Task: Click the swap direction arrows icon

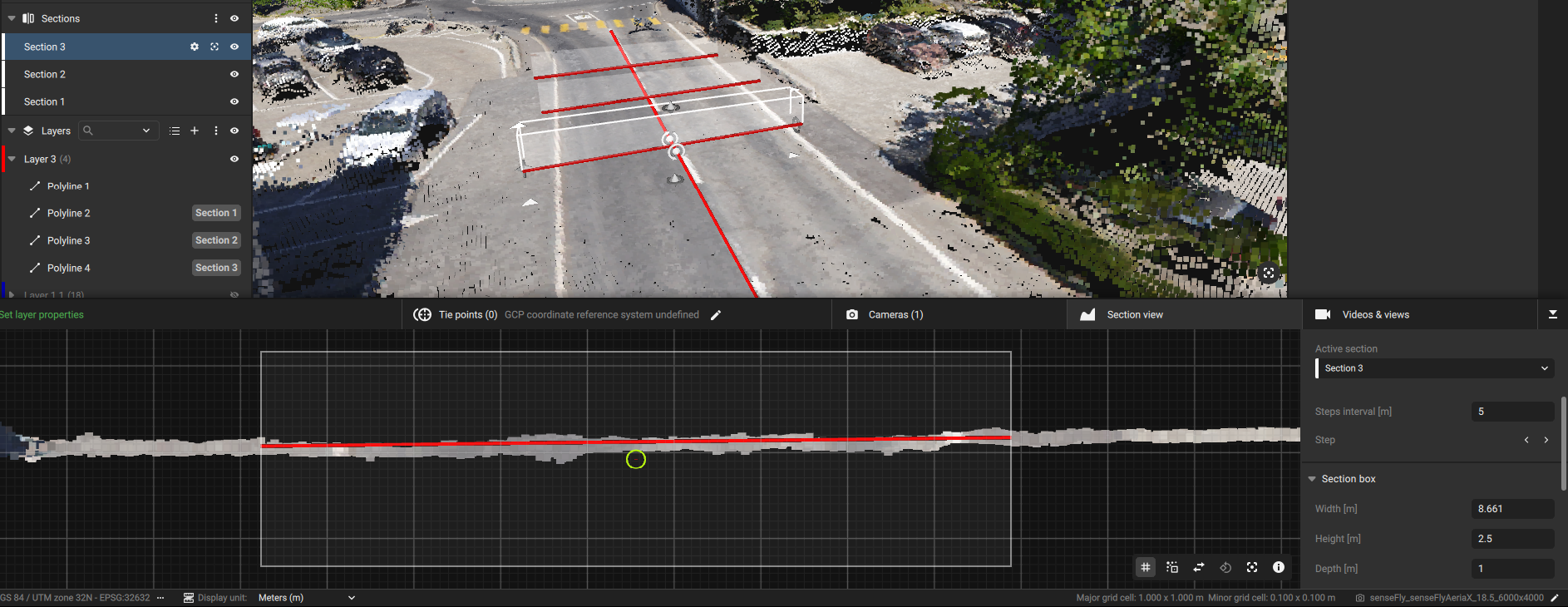Action: [x=1199, y=567]
